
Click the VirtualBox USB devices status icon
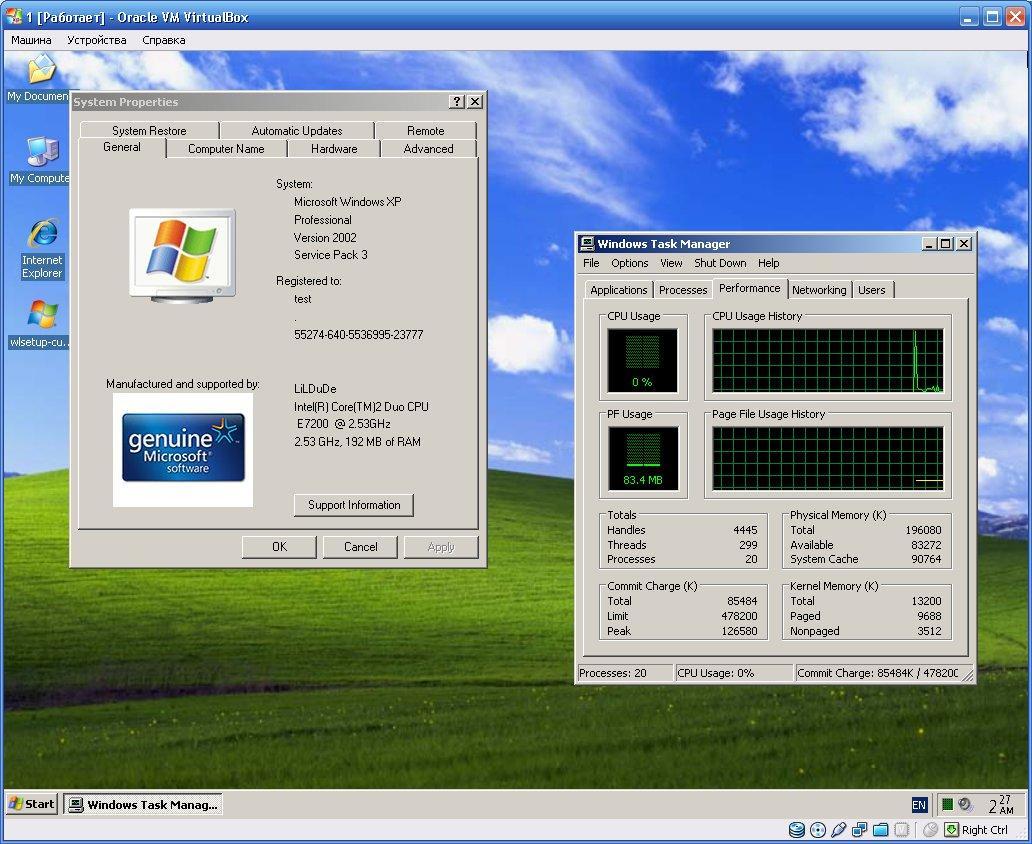(x=838, y=830)
